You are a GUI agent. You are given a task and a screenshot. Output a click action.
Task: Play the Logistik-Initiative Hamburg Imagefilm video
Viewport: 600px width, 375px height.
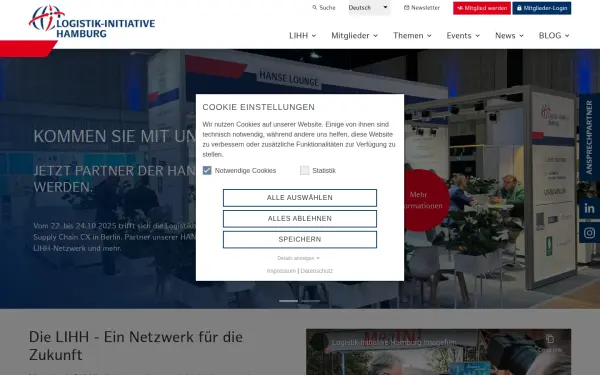point(438,352)
